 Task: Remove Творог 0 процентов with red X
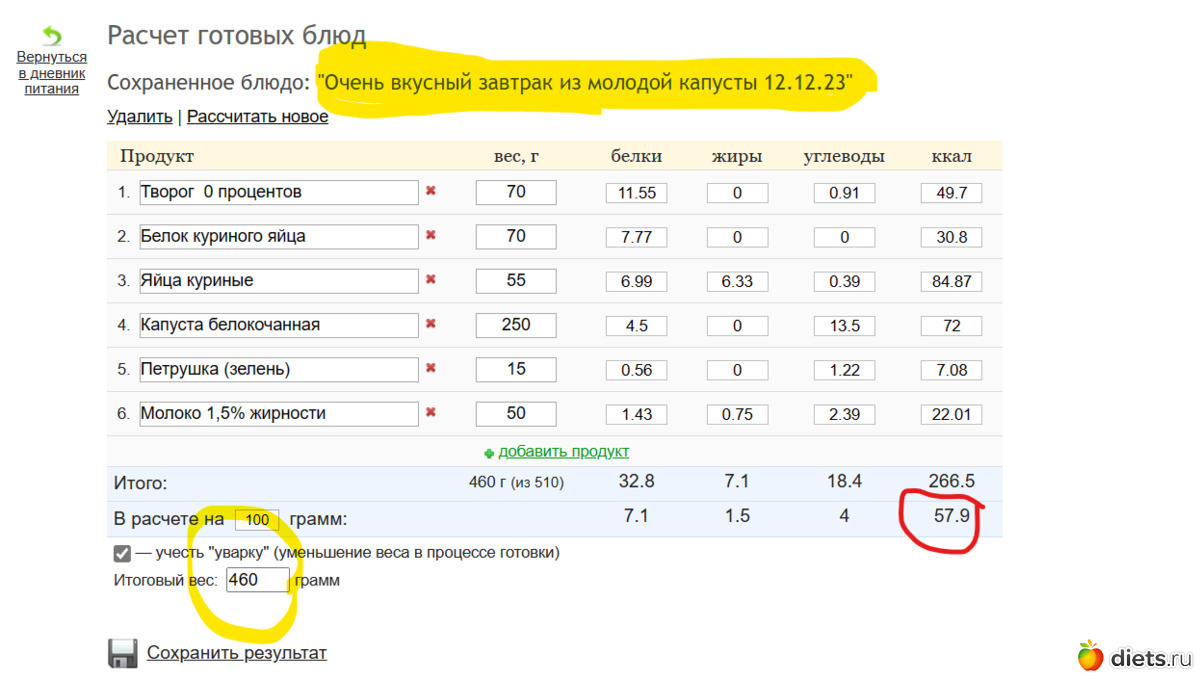click(431, 191)
